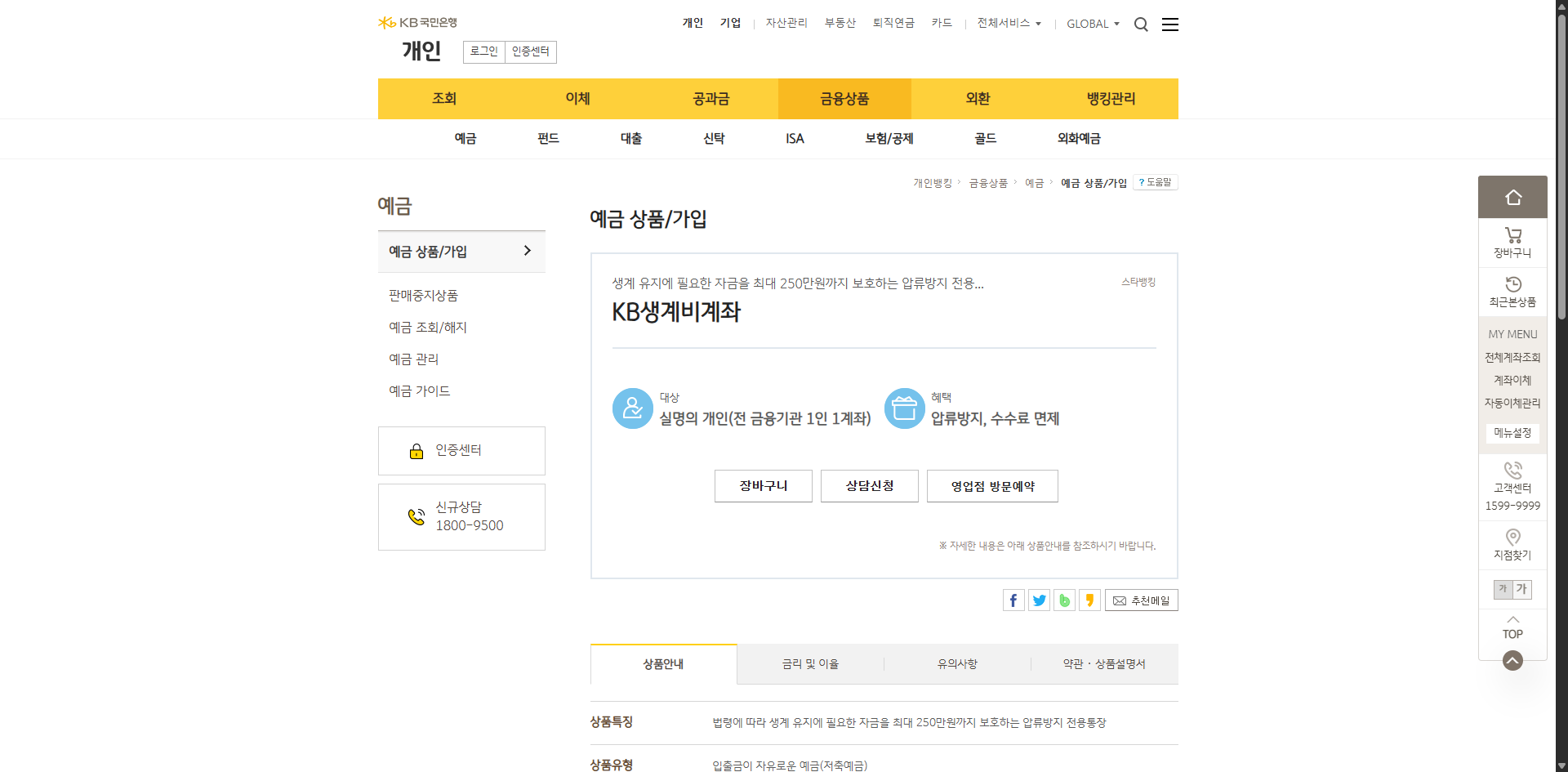The image size is (1568, 772).
Task: Share via KakaoTalk yellow icon
Action: click(1089, 600)
